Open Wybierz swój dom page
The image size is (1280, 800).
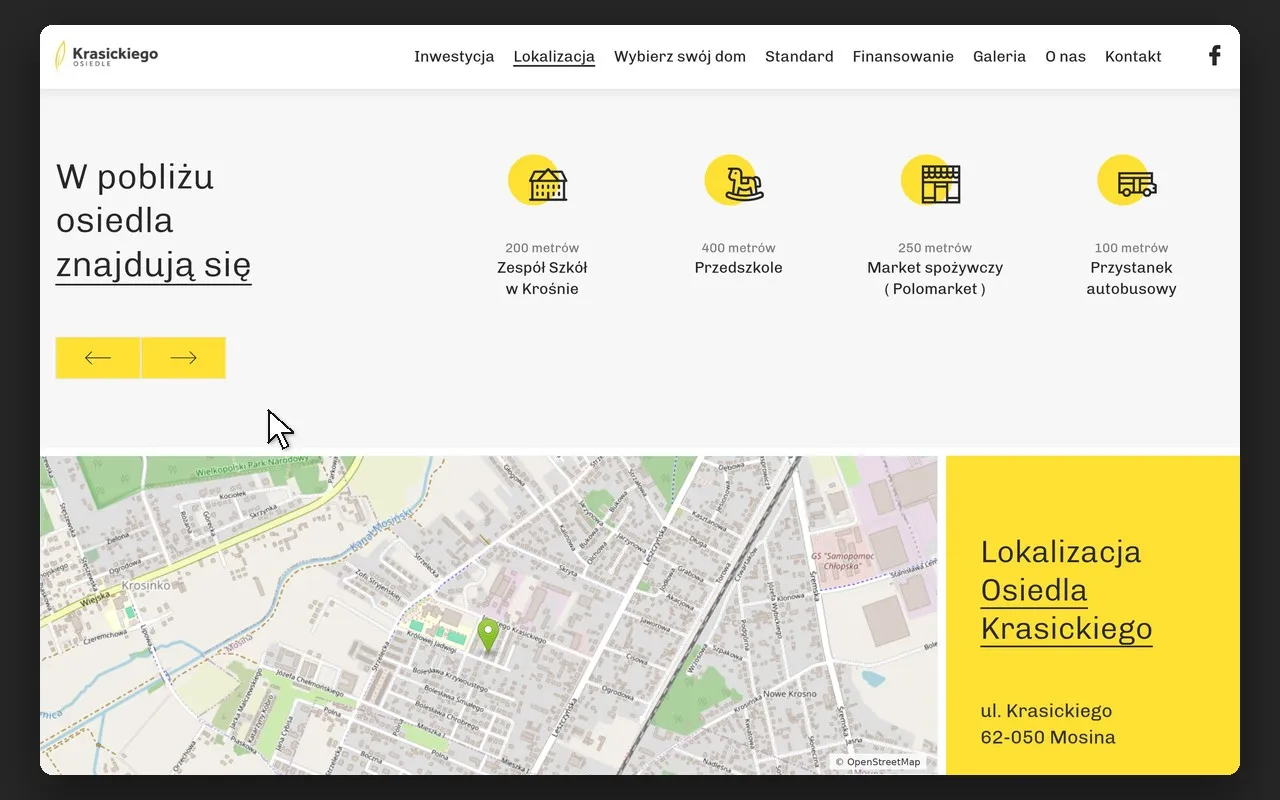680,57
